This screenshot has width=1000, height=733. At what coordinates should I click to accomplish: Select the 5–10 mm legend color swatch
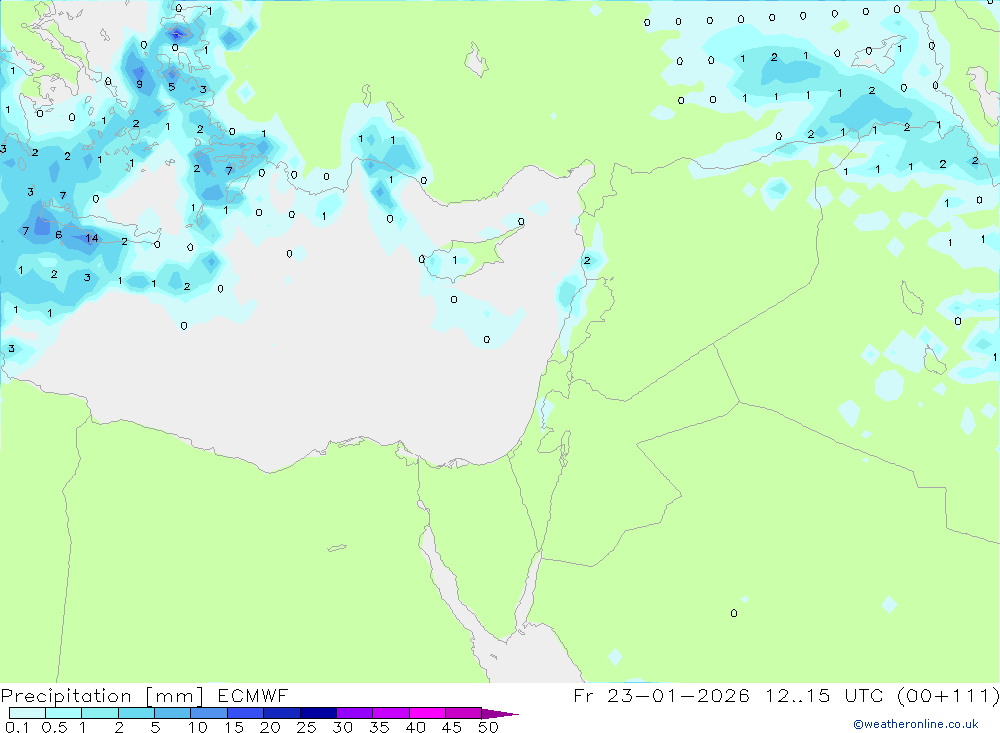tap(172, 713)
